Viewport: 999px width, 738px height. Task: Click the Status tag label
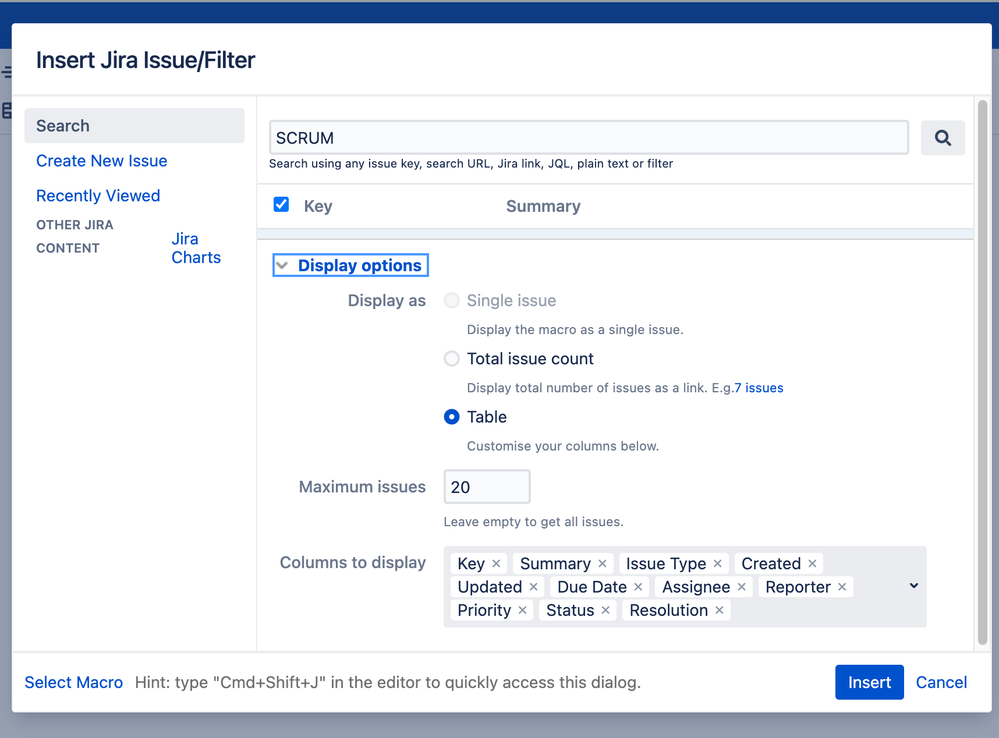click(570, 610)
